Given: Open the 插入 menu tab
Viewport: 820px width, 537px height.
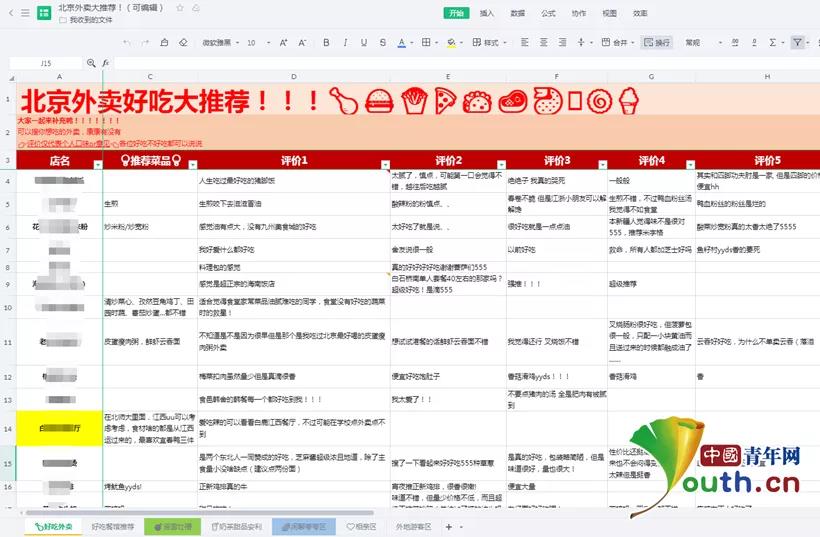Looking at the screenshot, I should pyautogui.click(x=487, y=13).
